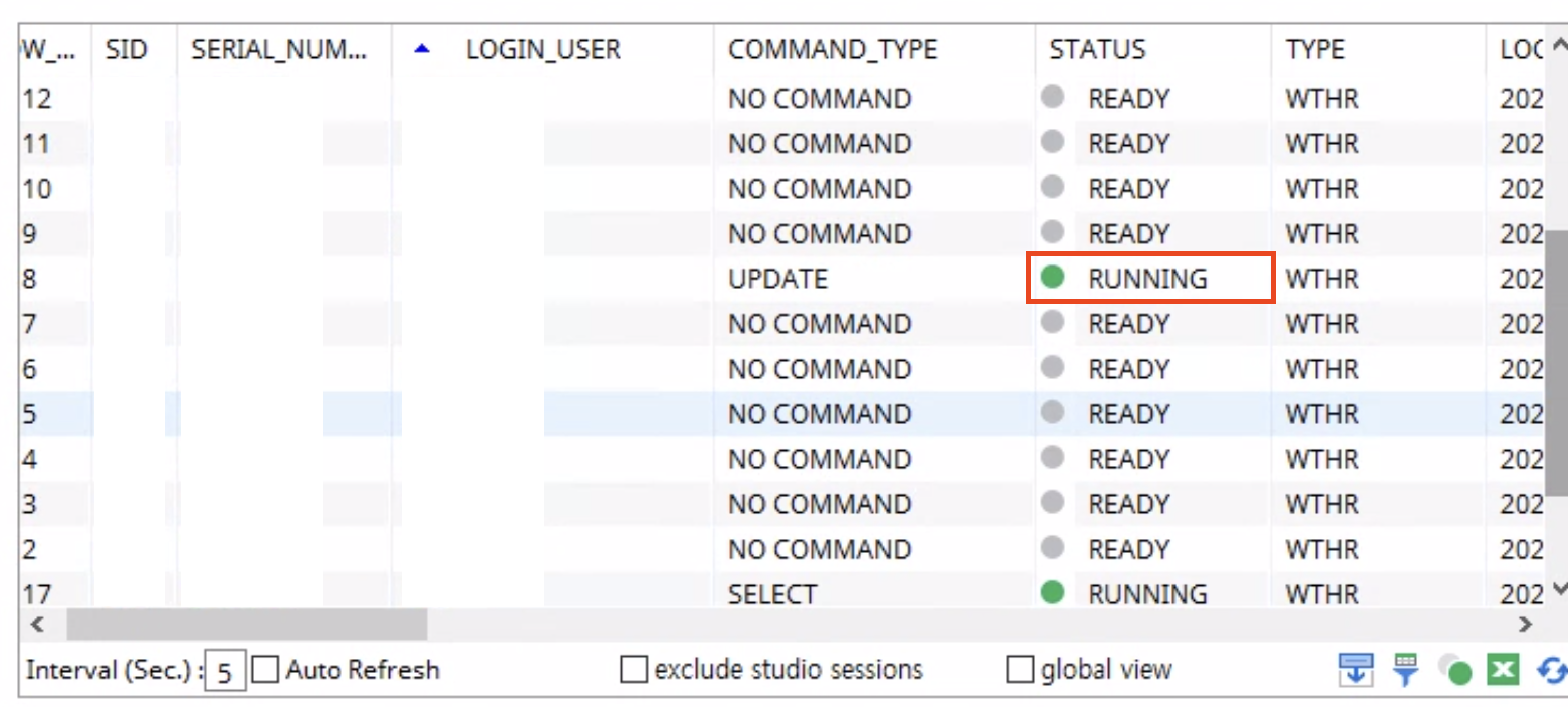This screenshot has height=707, width=1568.
Task: Click the right arrow of horizontal scrollbar
Action: [1525, 625]
